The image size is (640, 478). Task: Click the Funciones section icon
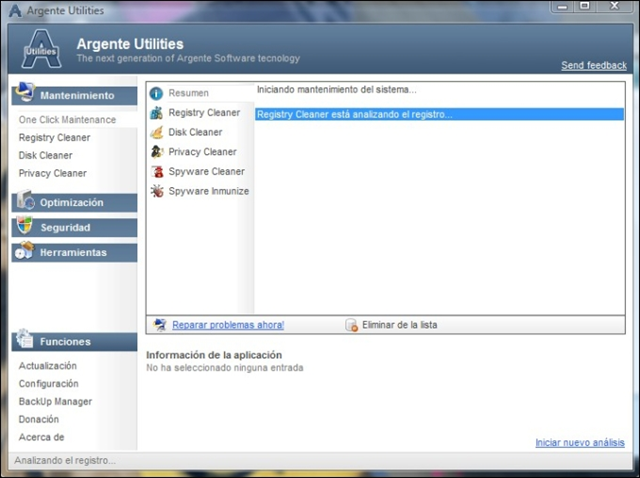pyautogui.click(x=24, y=338)
